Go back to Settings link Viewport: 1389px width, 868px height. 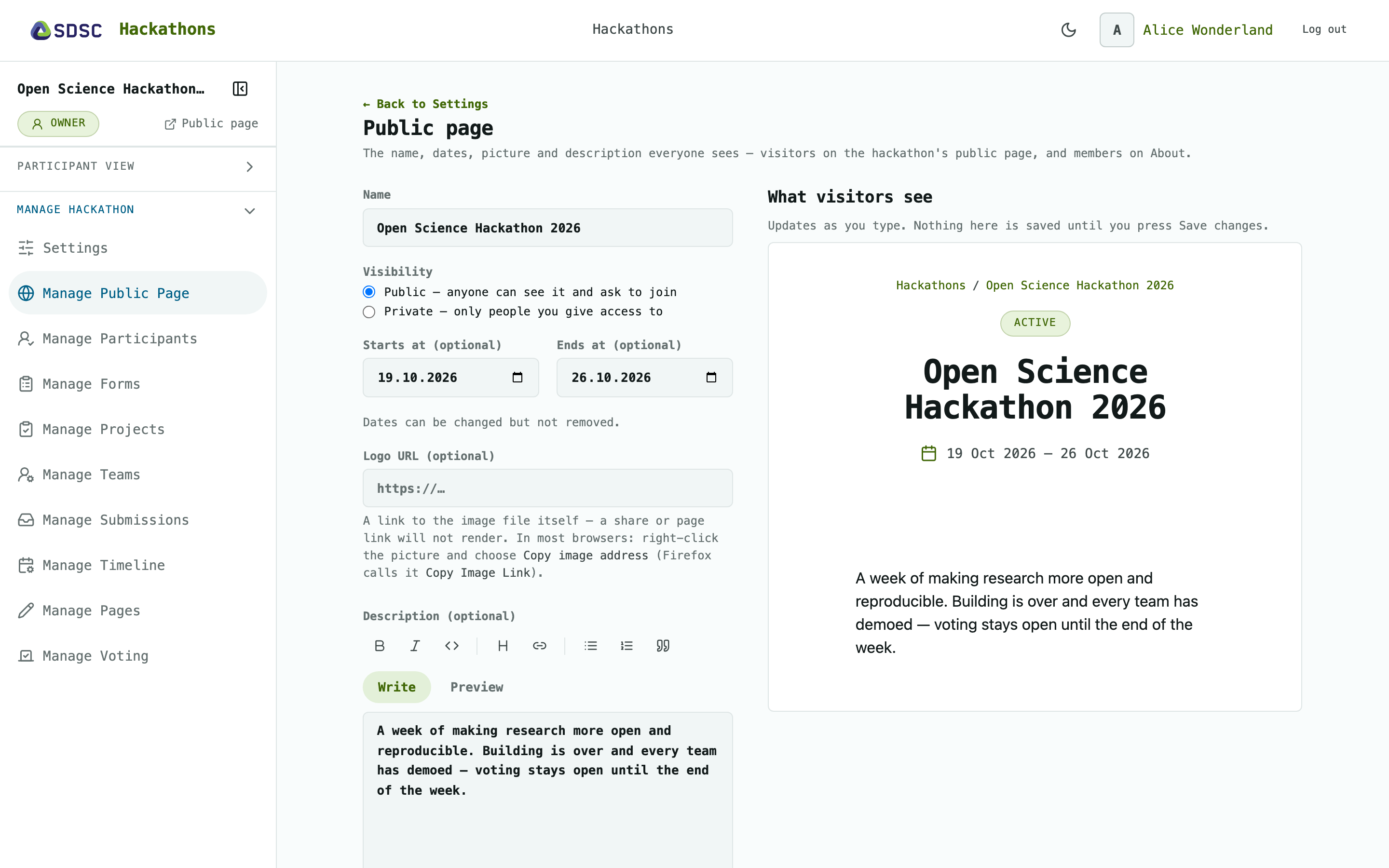[425, 104]
